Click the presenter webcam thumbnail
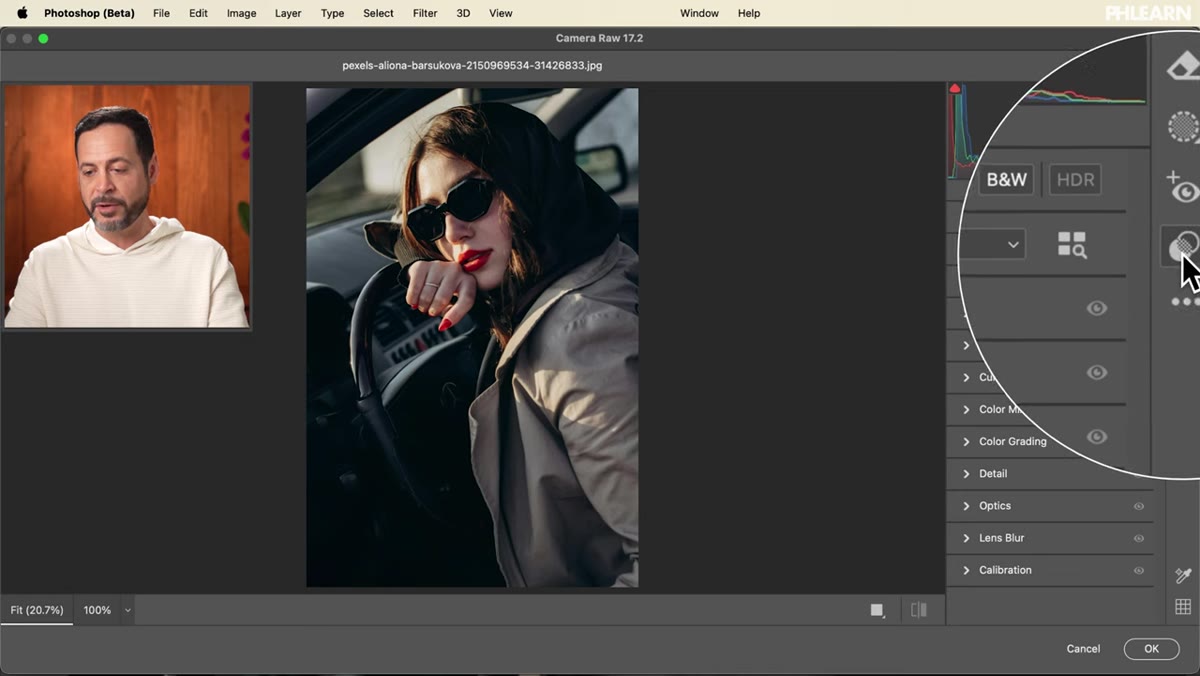 (x=127, y=206)
